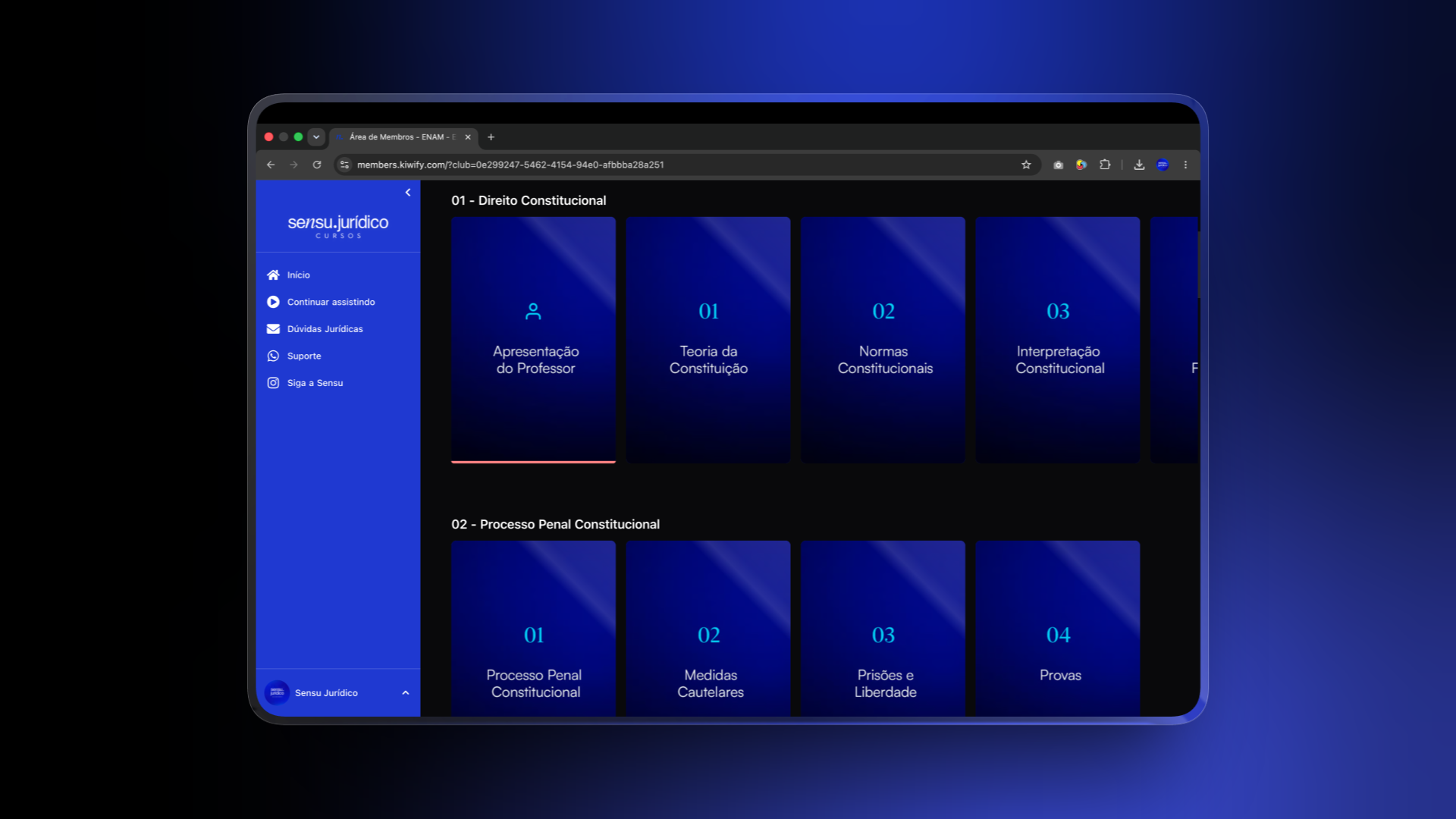Expand the Sensu Jurídico account menu

[406, 693]
